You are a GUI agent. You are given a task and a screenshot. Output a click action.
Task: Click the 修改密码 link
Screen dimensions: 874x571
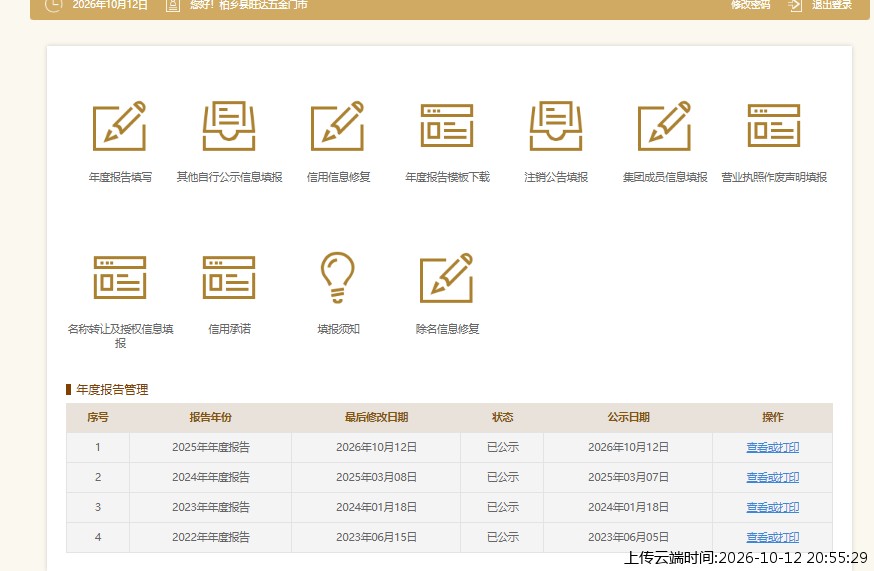pos(751,5)
